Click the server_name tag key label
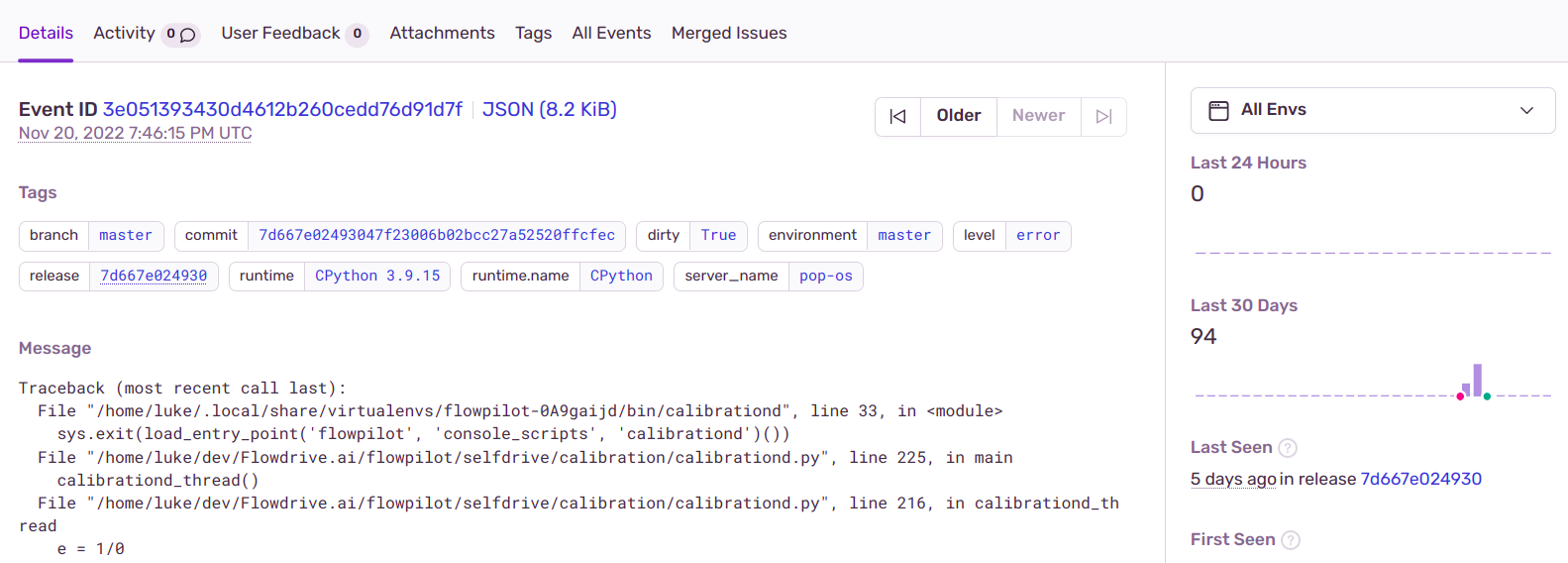 click(x=731, y=276)
